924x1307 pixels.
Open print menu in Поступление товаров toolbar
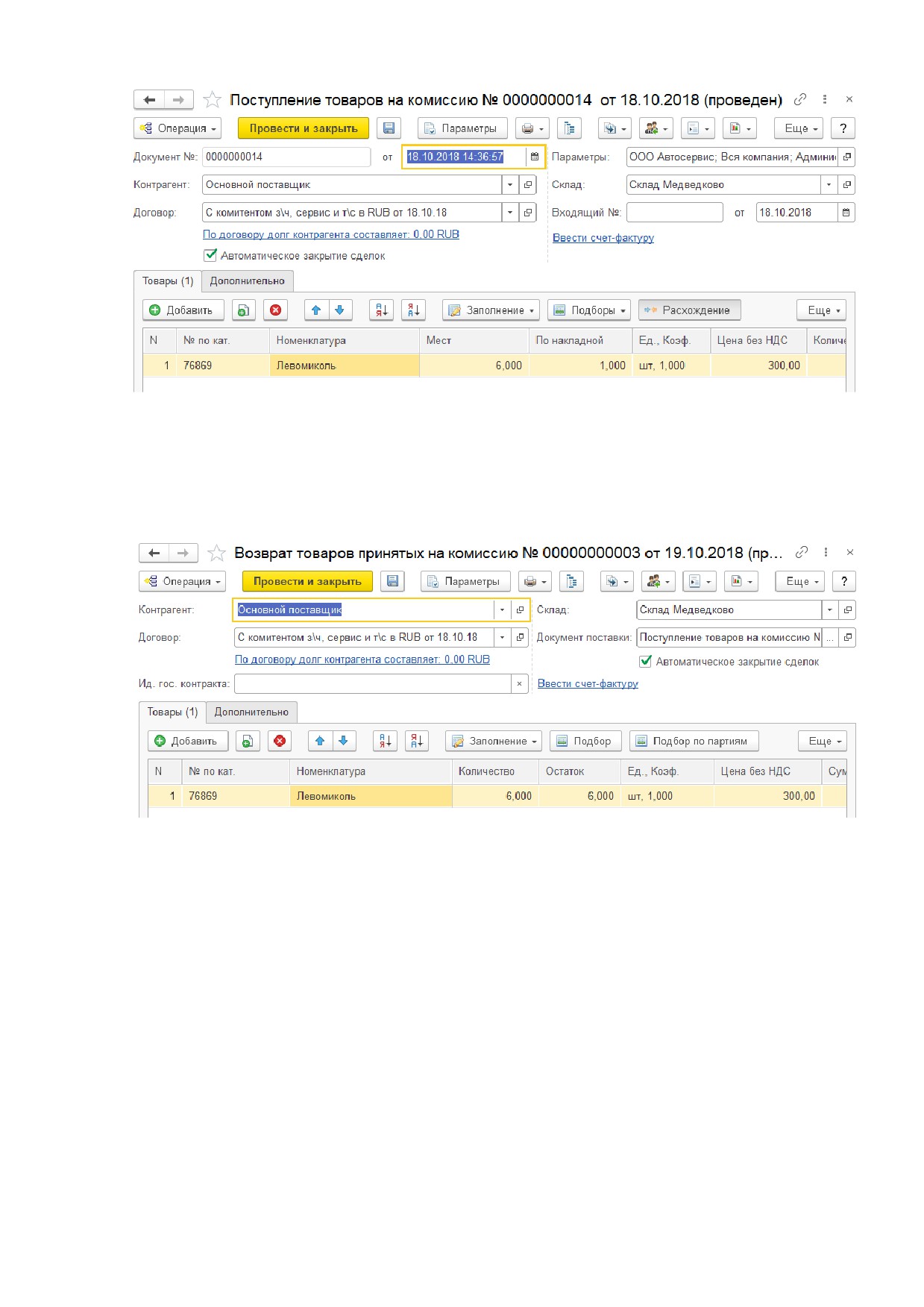(x=532, y=128)
